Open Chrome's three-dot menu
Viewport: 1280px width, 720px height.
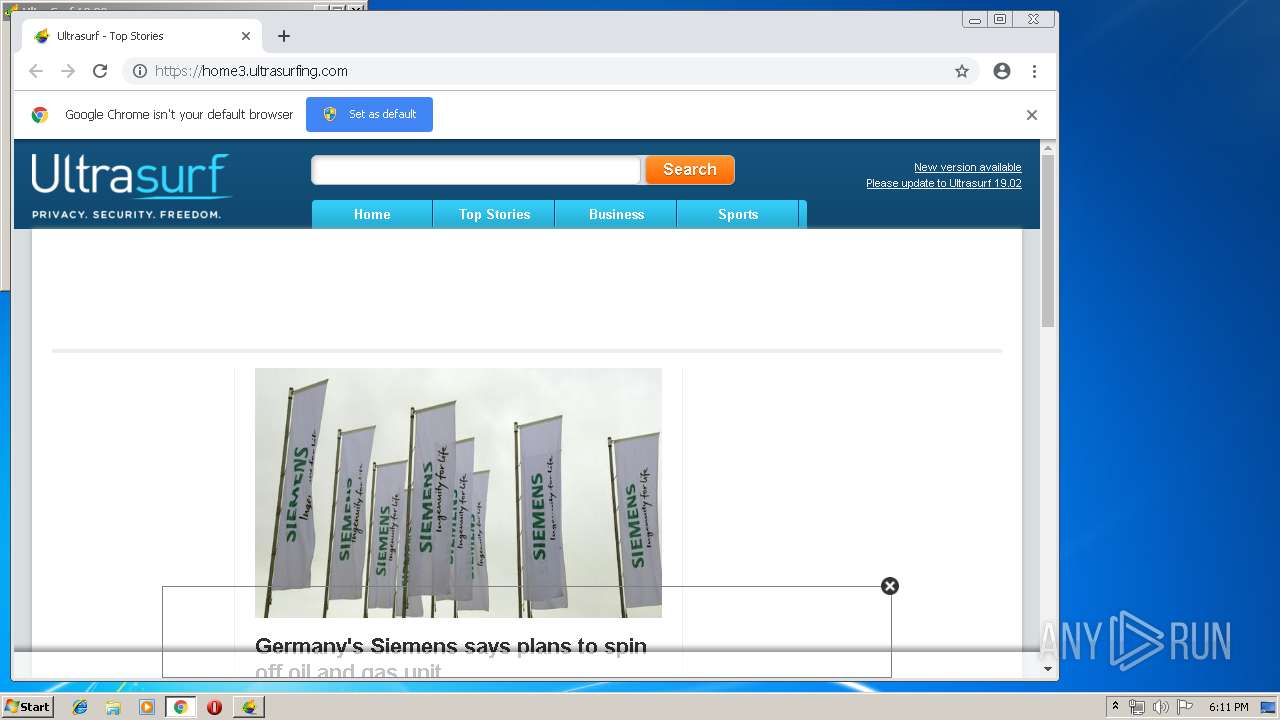[1034, 71]
